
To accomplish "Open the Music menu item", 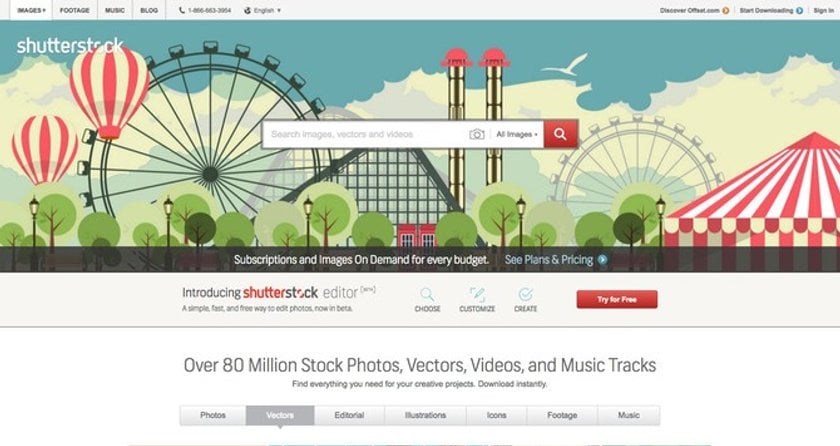I will (115, 10).
